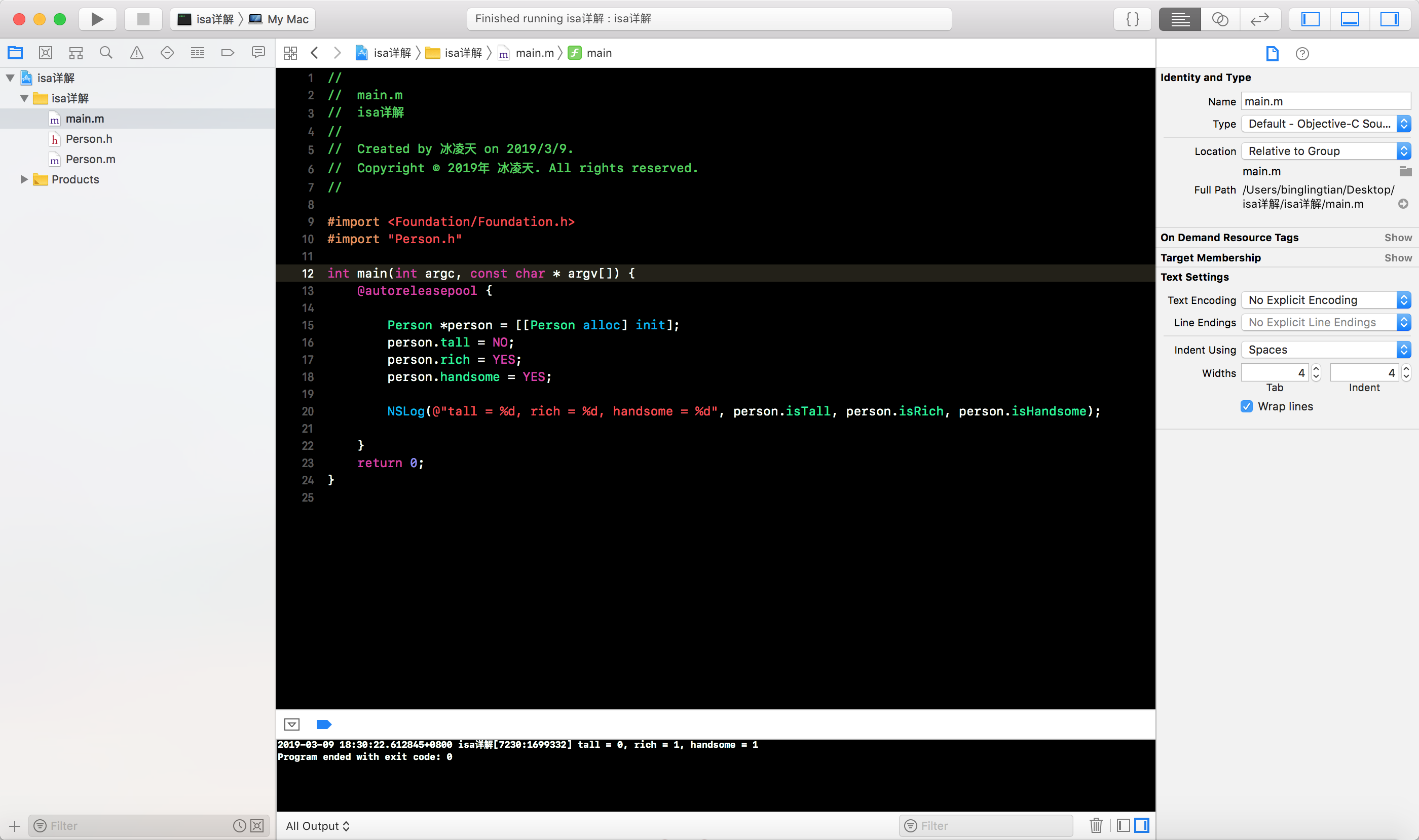Click the isa详解 folder in jump bar

(x=454, y=53)
